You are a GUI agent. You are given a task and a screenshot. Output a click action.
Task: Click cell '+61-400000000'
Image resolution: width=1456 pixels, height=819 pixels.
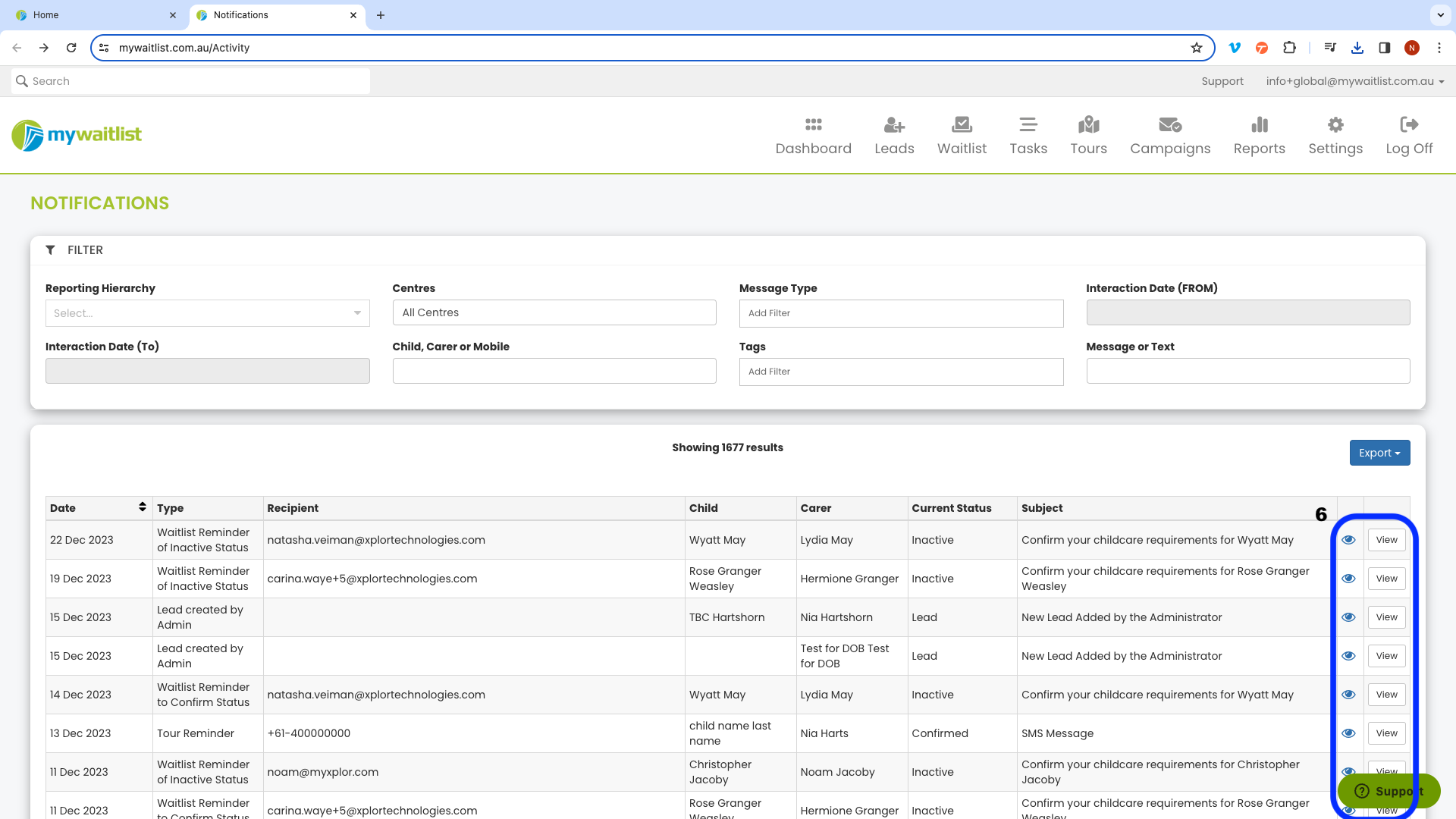[474, 733]
